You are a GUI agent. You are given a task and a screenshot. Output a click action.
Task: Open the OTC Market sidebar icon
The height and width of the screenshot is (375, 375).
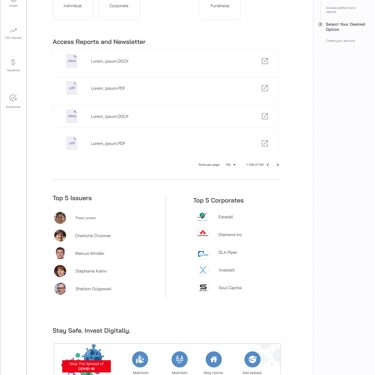click(13, 31)
